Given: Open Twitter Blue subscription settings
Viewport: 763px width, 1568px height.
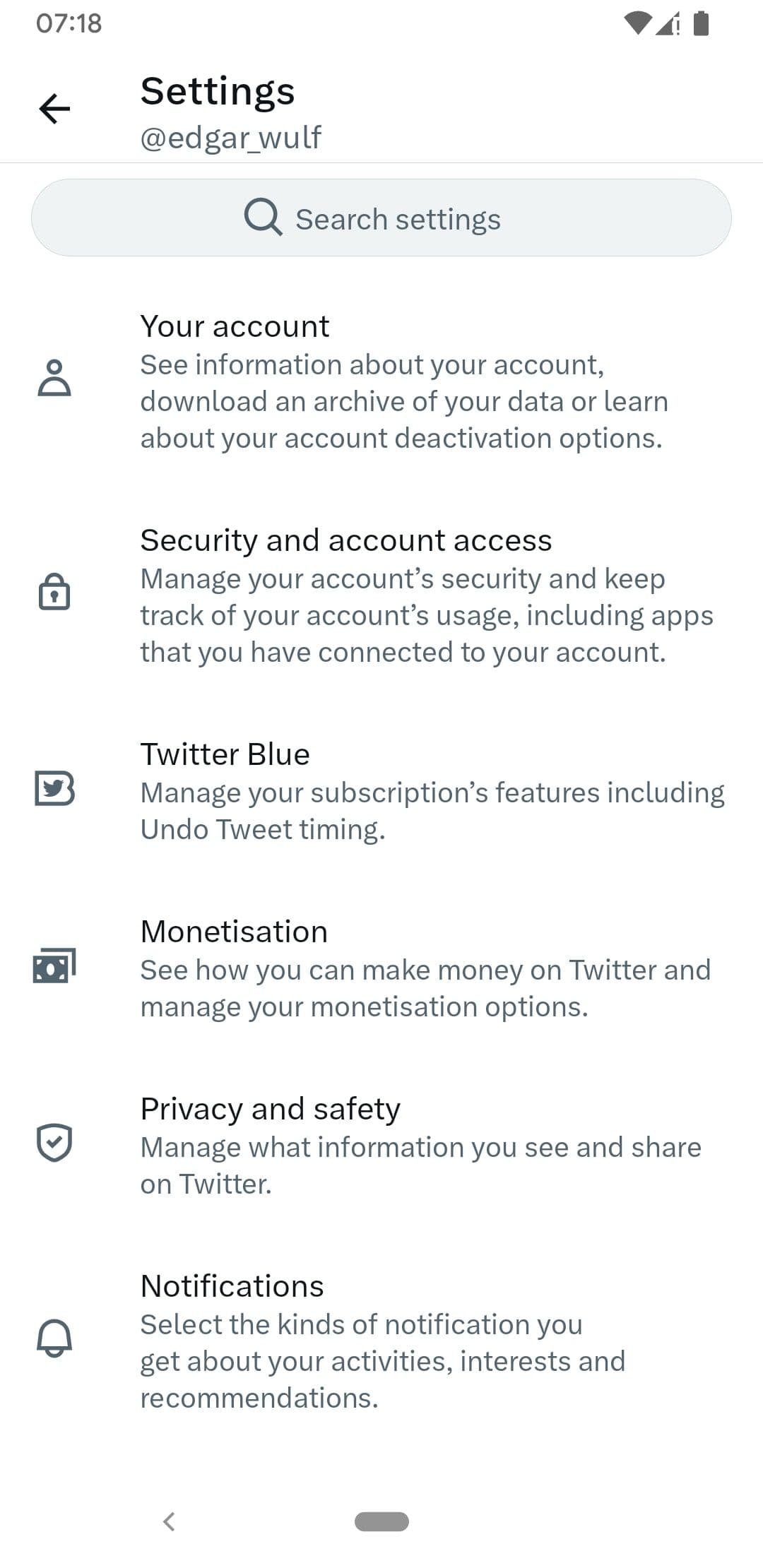Looking at the screenshot, I should (x=381, y=791).
